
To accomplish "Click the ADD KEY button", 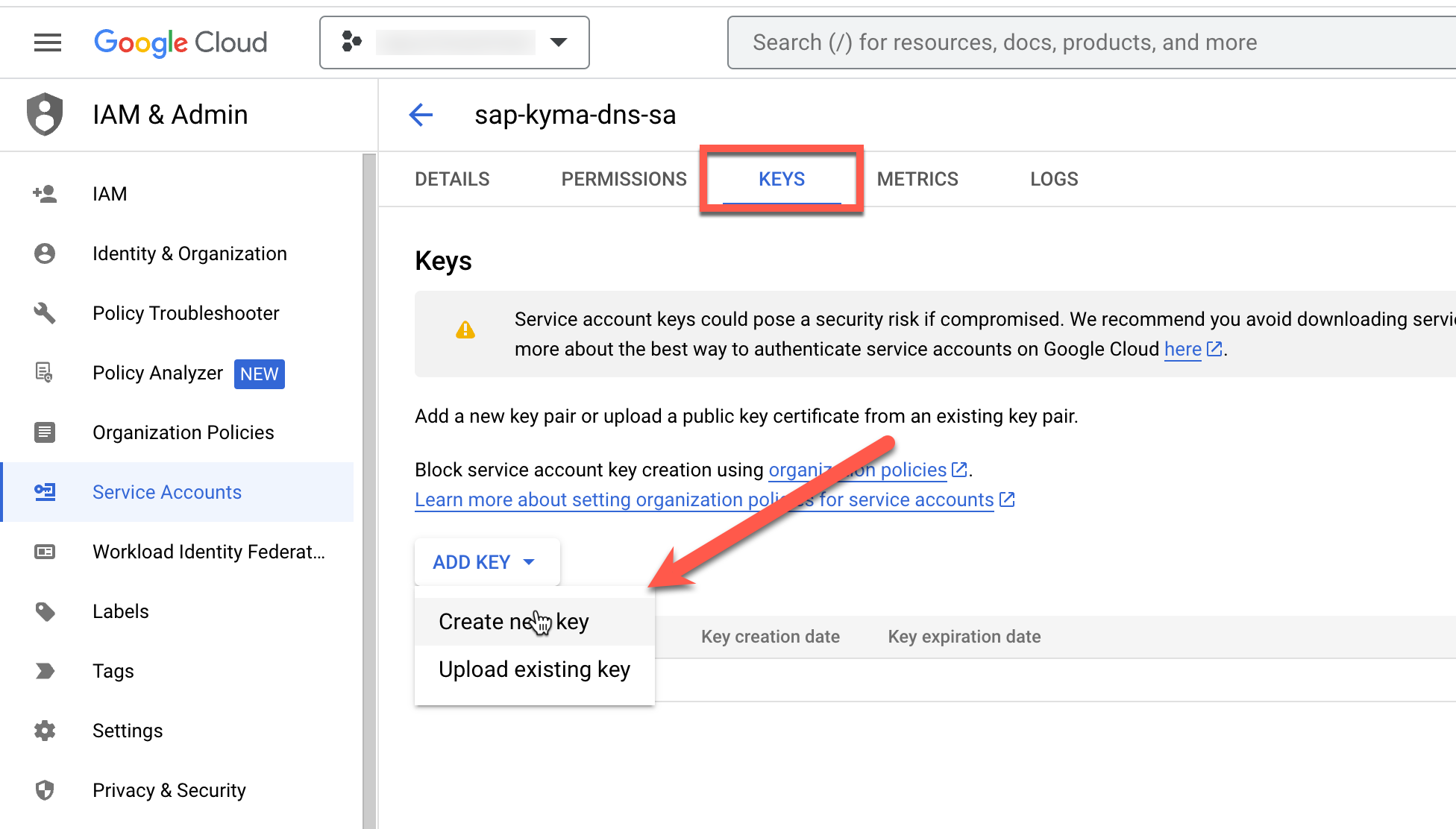I will tap(487, 562).
